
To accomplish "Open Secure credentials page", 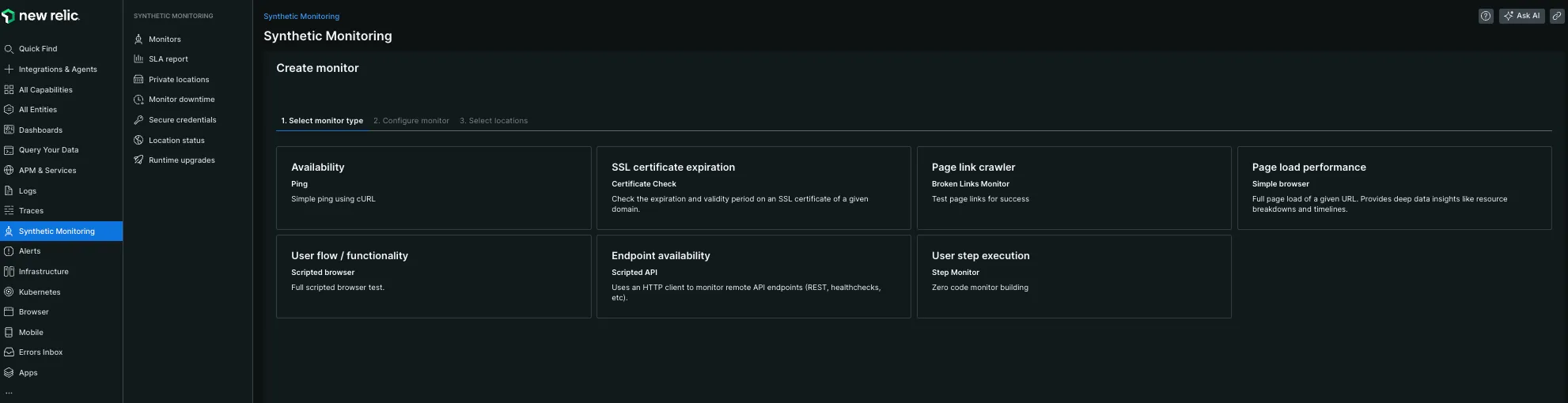I will (x=182, y=120).
